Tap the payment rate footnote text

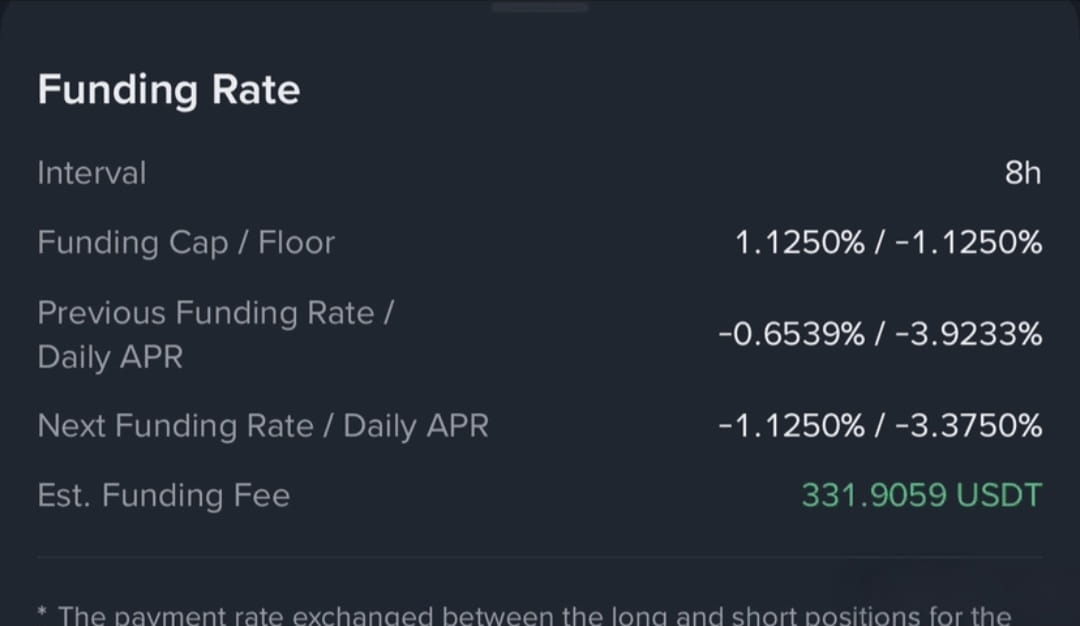(x=534, y=615)
